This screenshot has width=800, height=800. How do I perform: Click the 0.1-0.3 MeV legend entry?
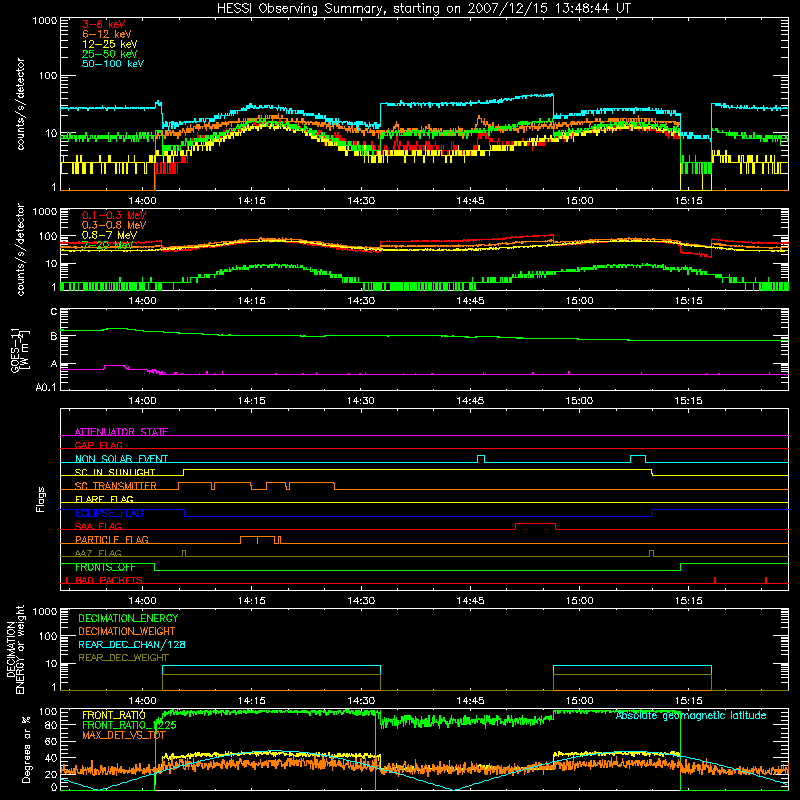click(113, 215)
